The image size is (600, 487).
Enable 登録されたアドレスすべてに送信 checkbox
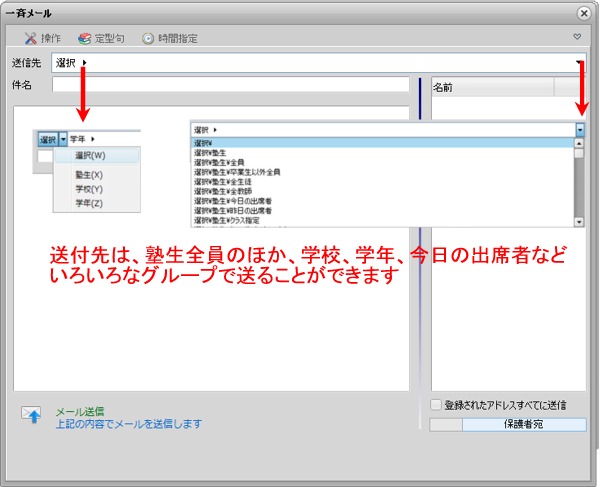(435, 405)
